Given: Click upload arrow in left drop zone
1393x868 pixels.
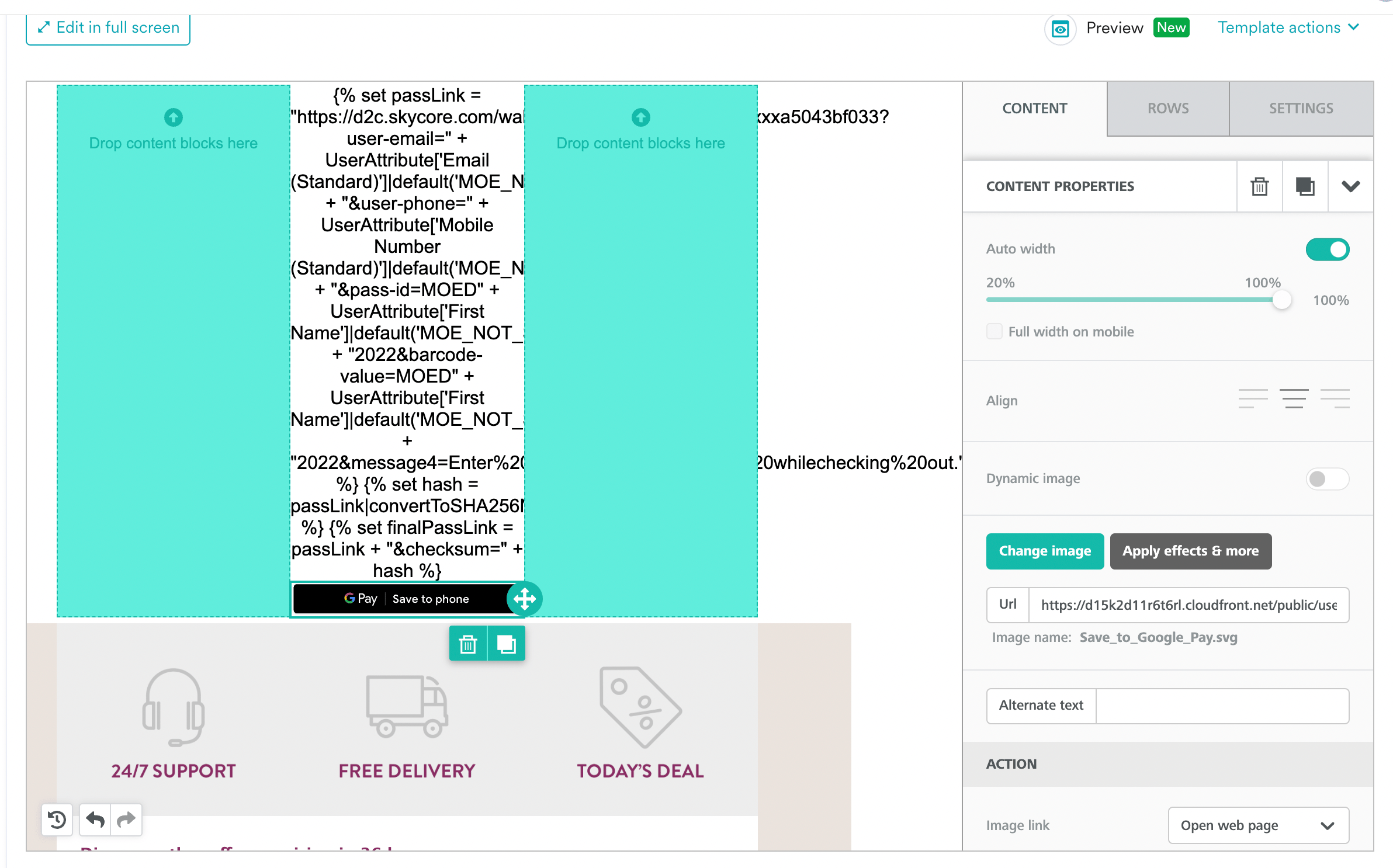Looking at the screenshot, I should 173,117.
